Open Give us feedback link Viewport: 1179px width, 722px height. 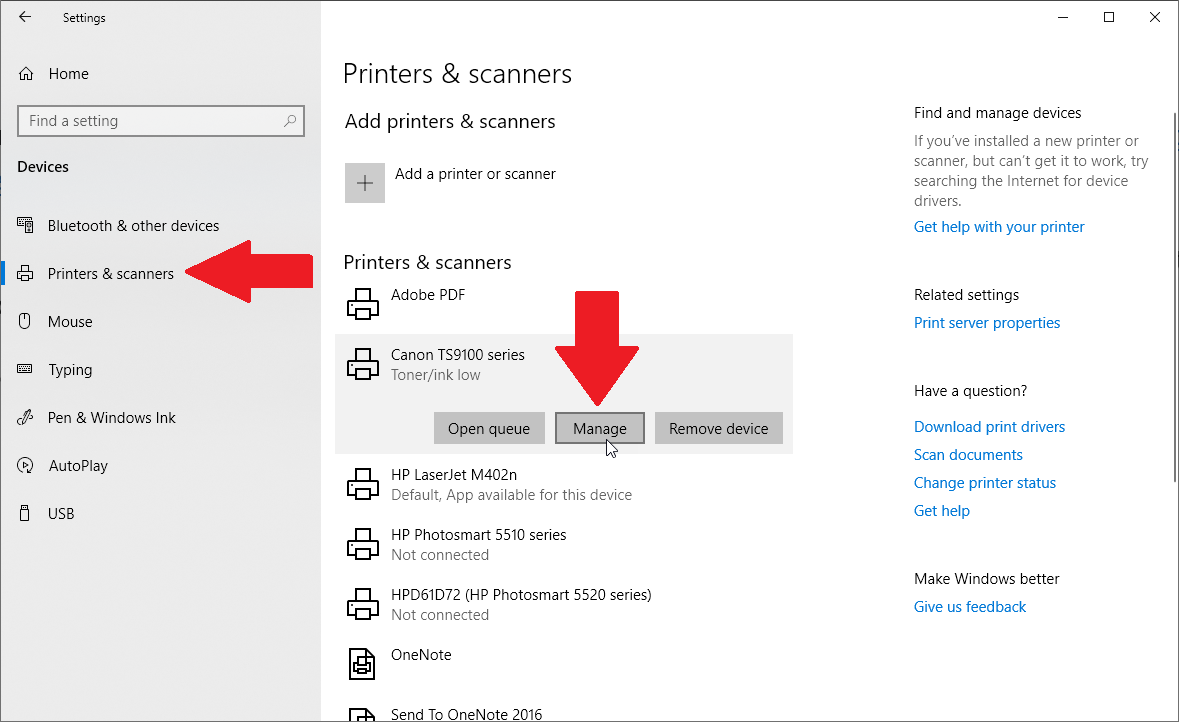[x=969, y=606]
